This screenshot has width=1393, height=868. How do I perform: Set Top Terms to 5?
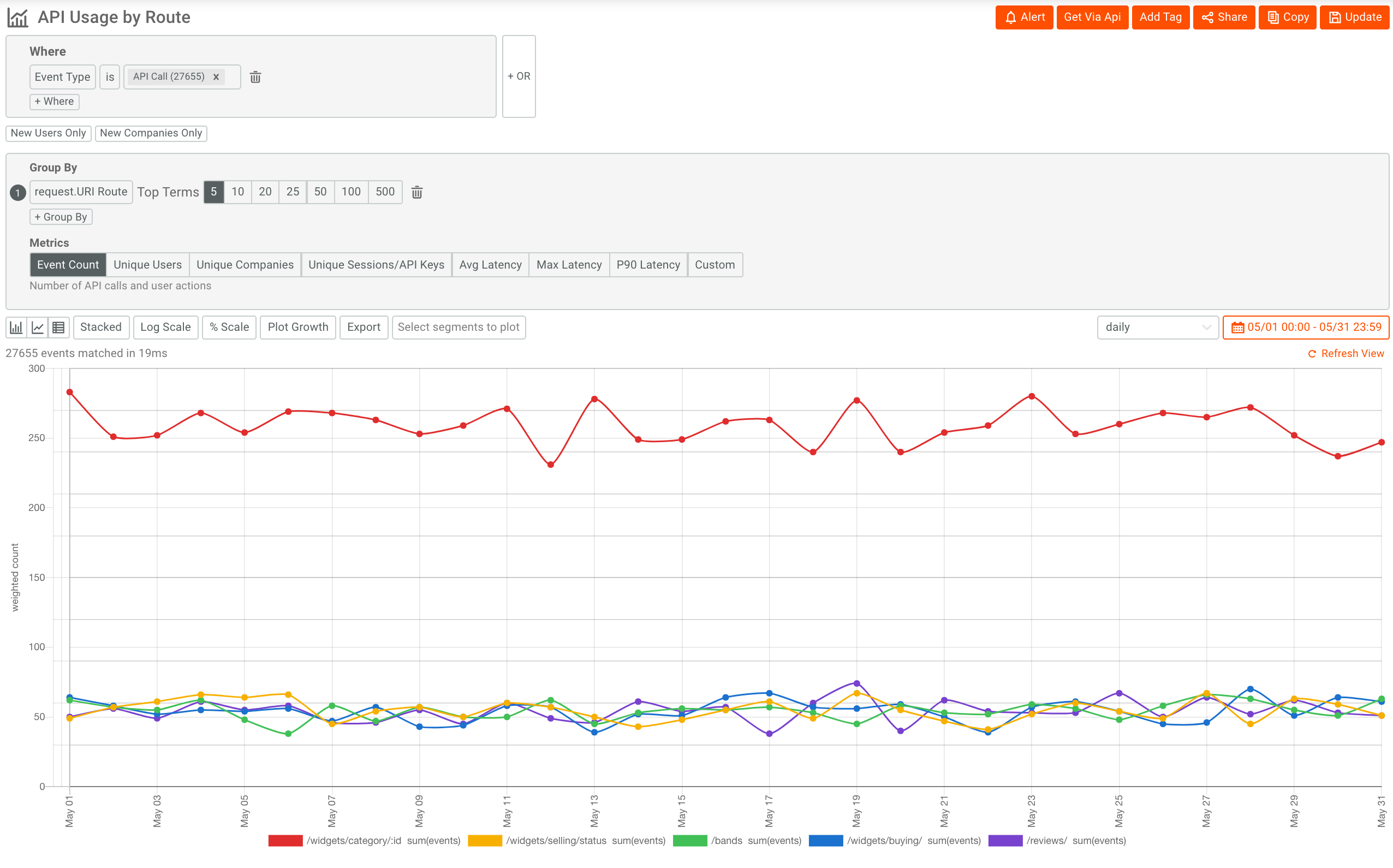pyautogui.click(x=213, y=192)
